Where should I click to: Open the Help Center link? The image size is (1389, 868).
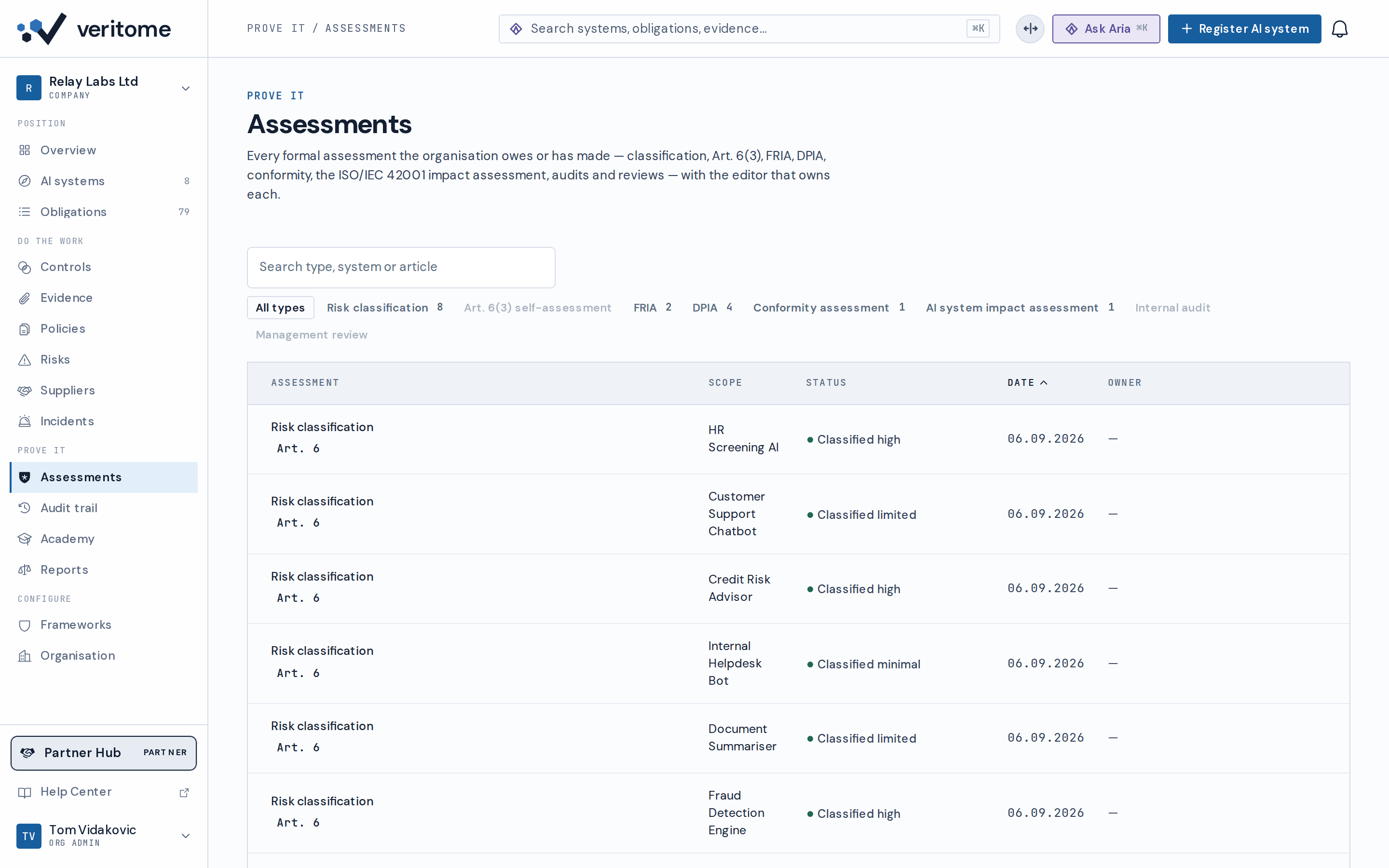click(103, 792)
